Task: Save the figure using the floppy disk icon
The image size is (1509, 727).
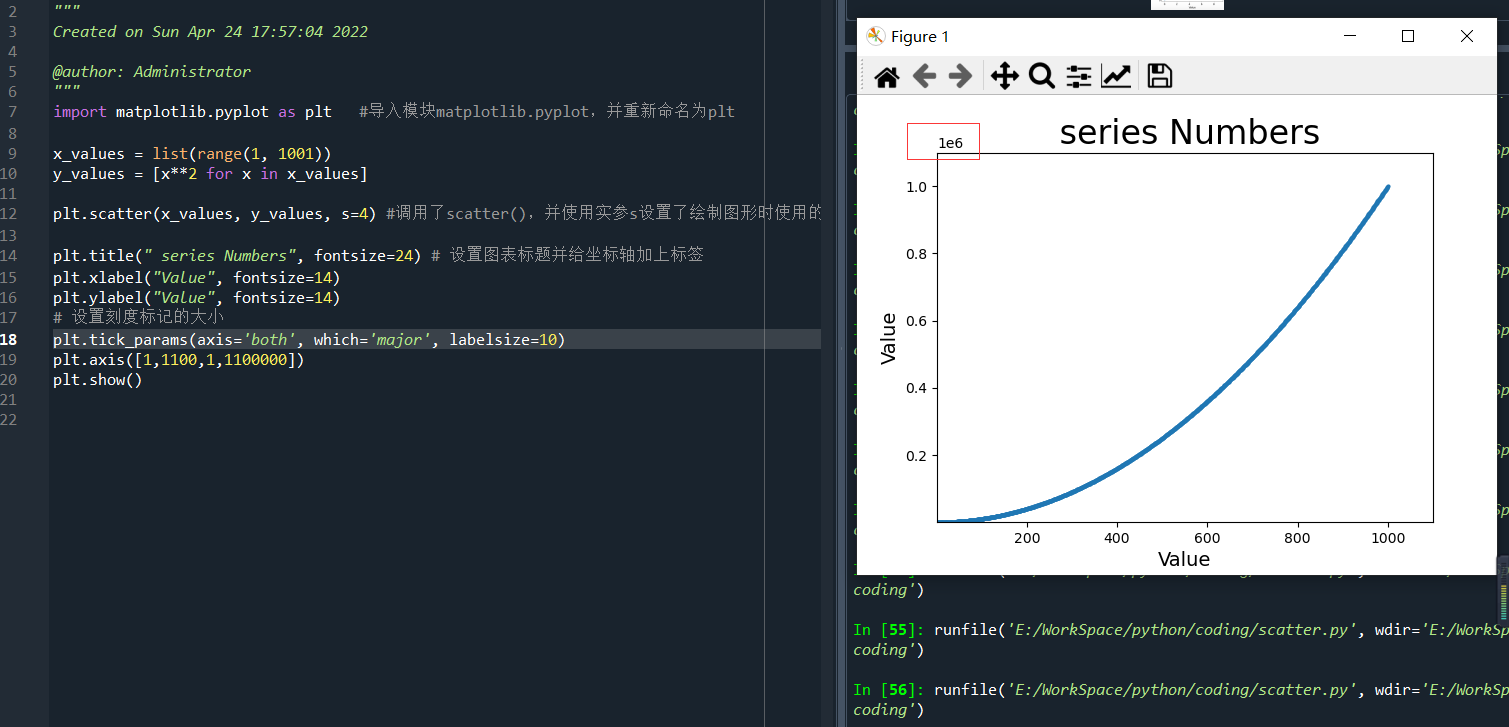Action: click(1159, 75)
